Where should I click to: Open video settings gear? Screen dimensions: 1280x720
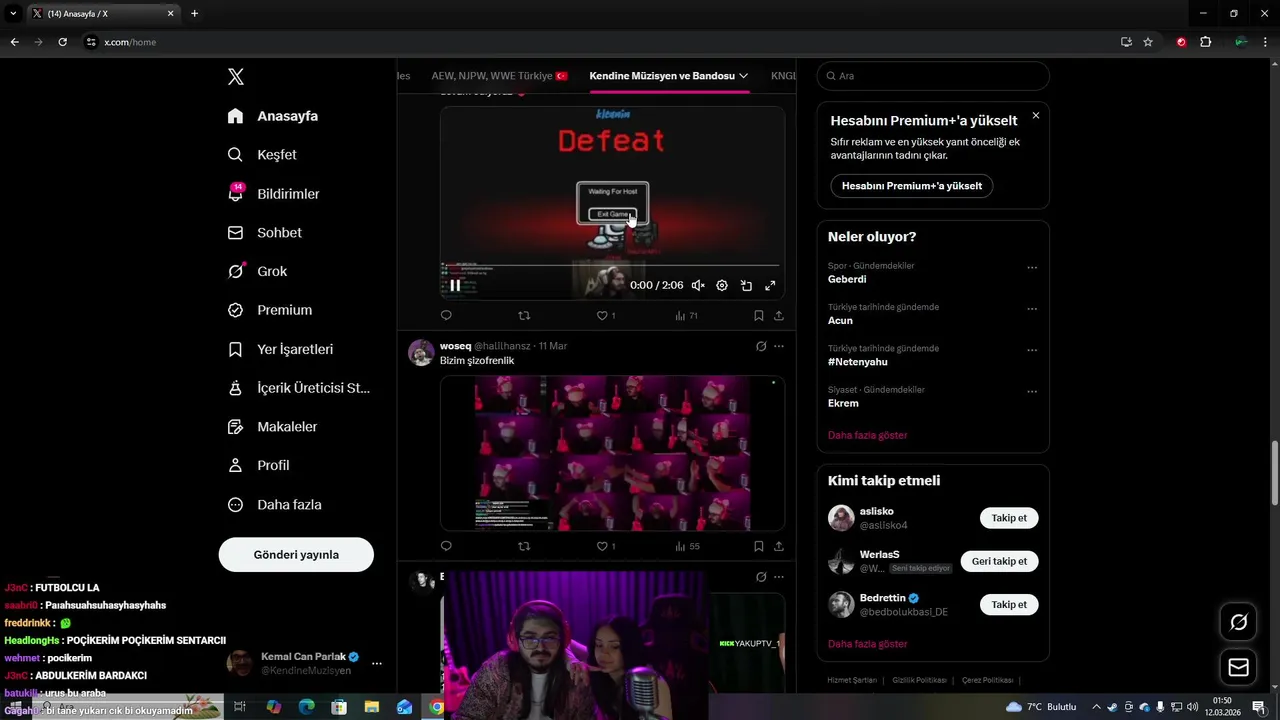pyautogui.click(x=722, y=285)
